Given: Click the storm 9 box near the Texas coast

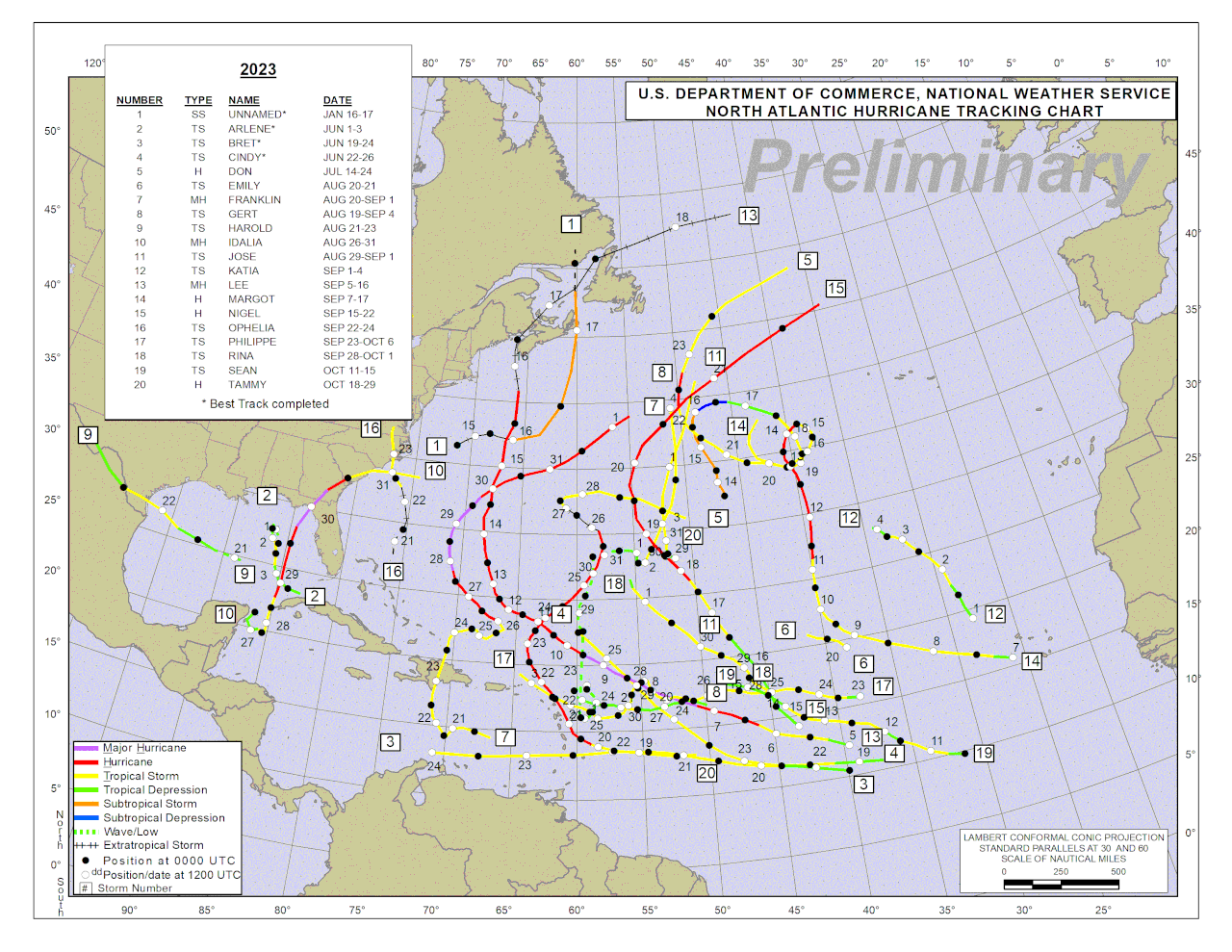Looking at the screenshot, I should pos(88,435).
